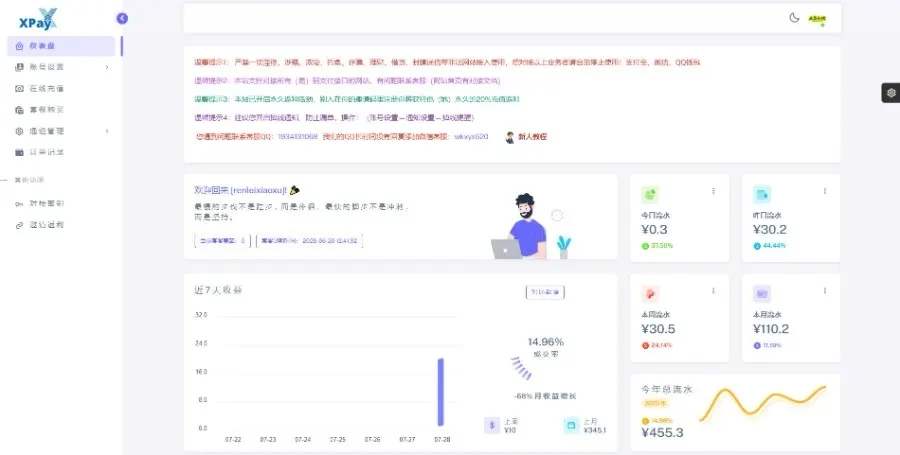
Task: Open the dashboard item in the sidebar
Action: [x=42, y=46]
